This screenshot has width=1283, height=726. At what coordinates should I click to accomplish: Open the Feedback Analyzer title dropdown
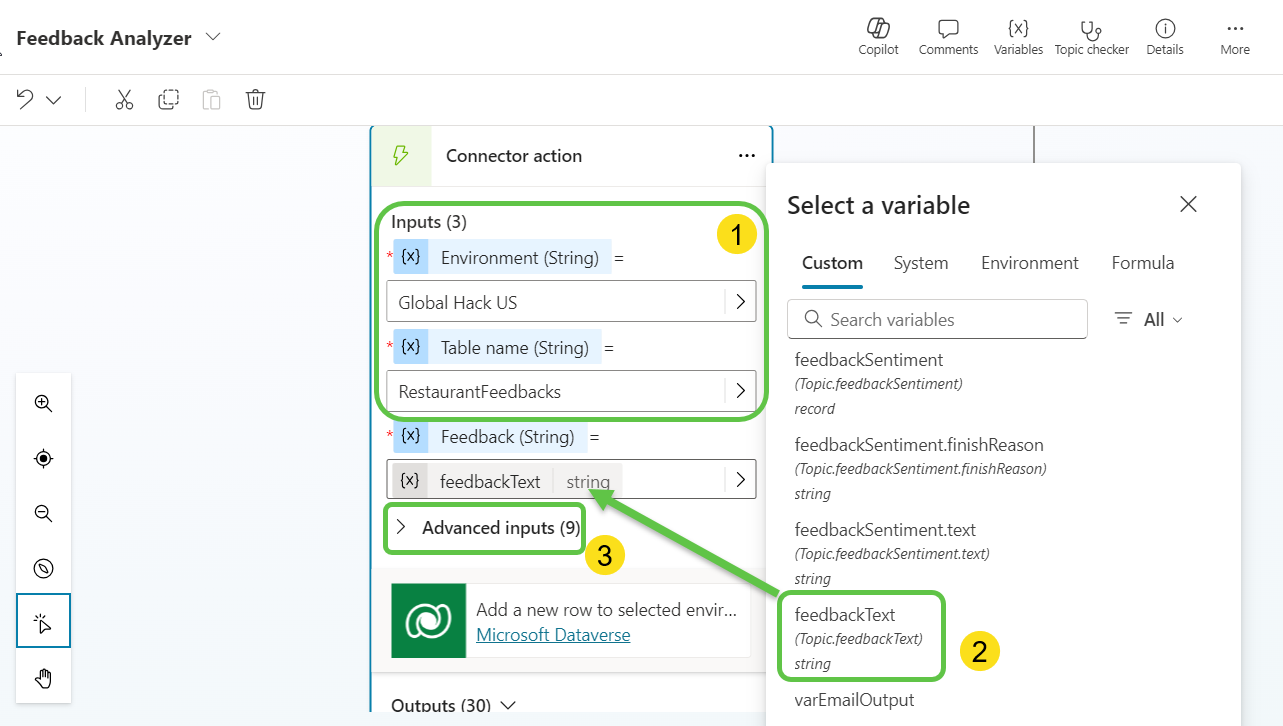[x=213, y=37]
